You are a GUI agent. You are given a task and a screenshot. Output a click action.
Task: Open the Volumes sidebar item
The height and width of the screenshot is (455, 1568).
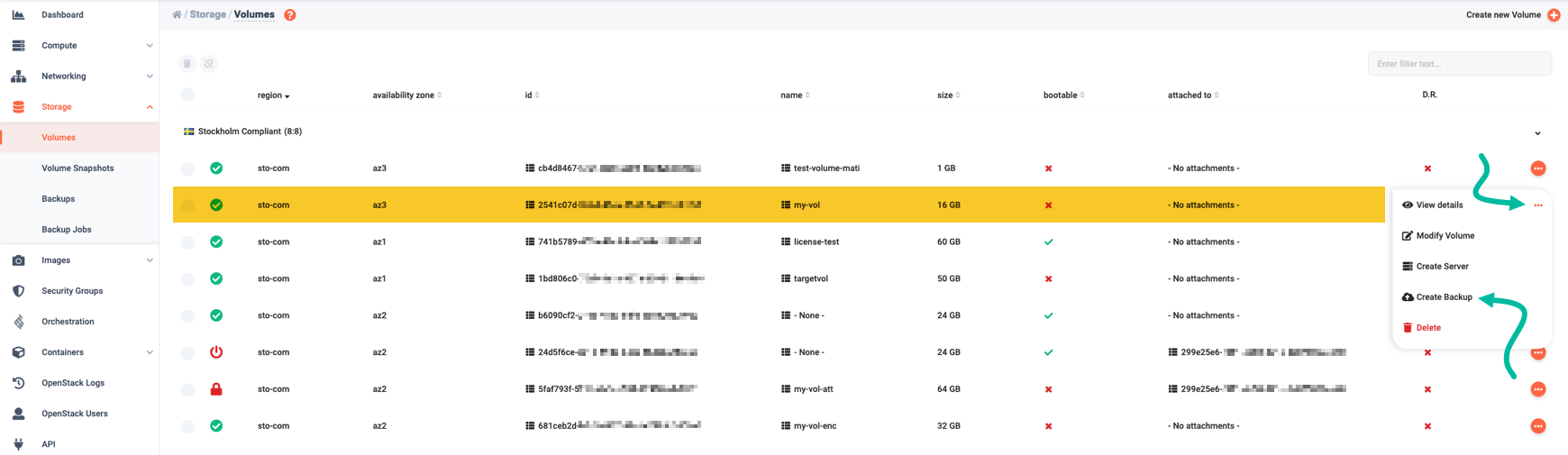coord(59,138)
